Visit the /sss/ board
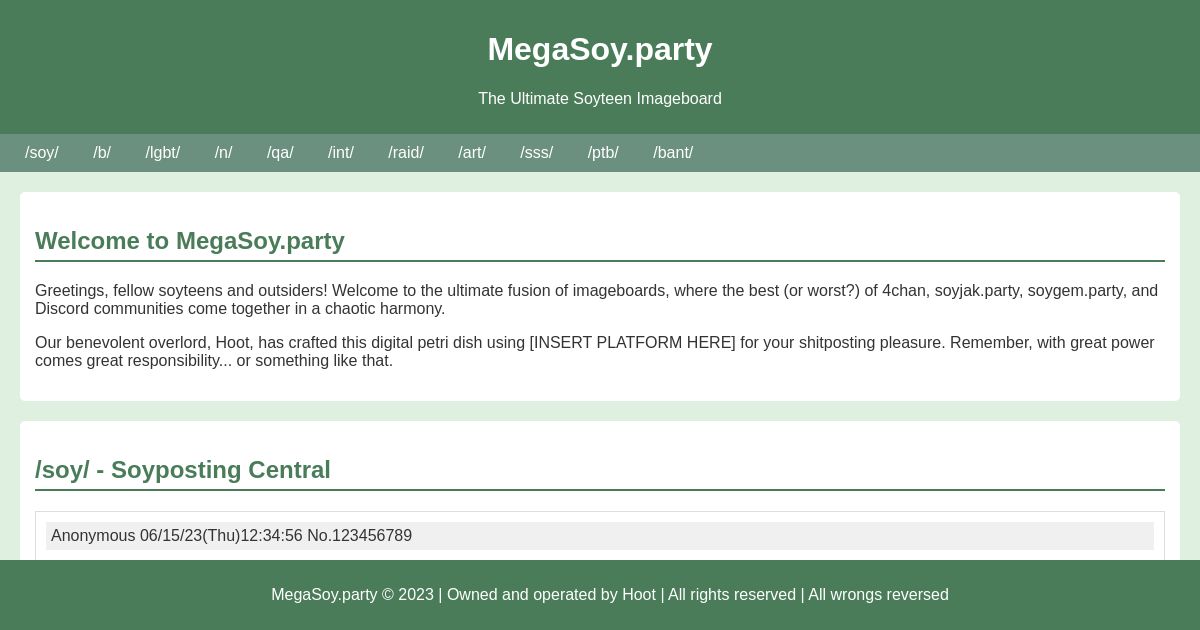The height and width of the screenshot is (630, 1200). (x=536, y=153)
